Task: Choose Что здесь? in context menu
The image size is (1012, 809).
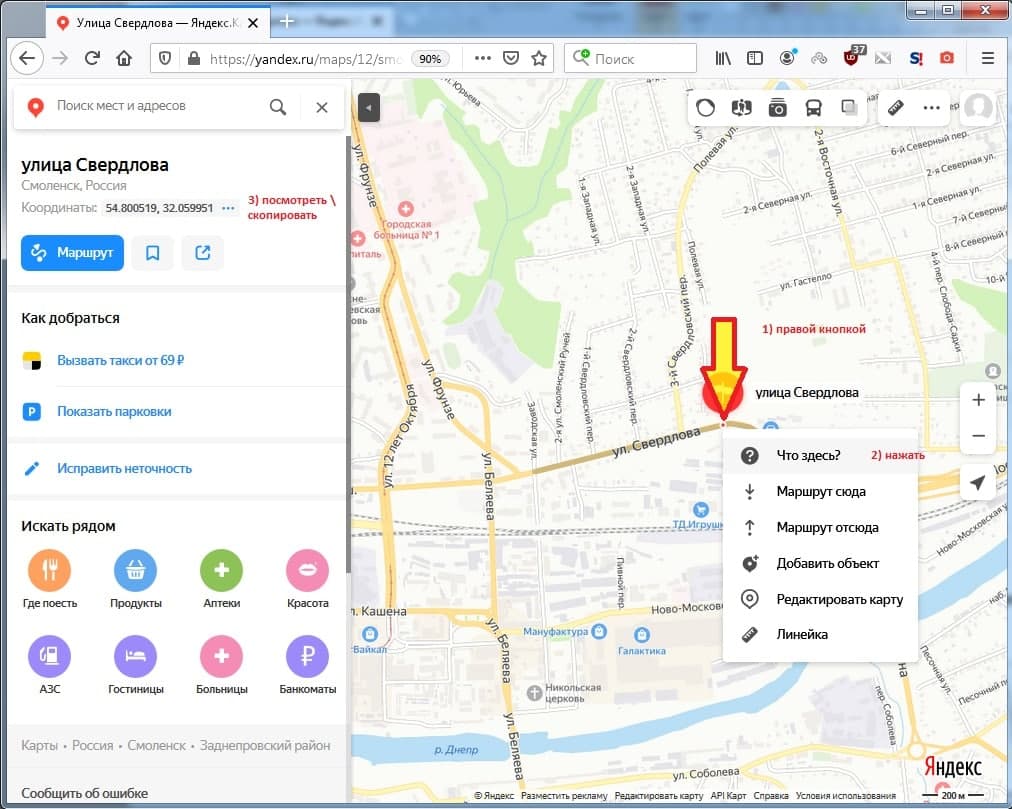Action: point(820,455)
